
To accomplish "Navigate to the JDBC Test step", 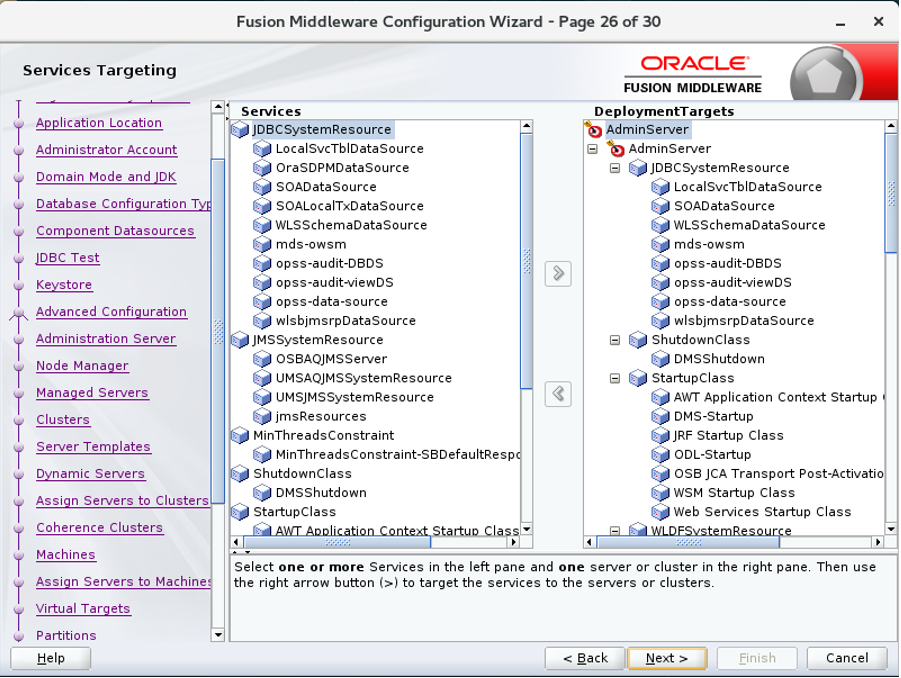I will [68, 258].
